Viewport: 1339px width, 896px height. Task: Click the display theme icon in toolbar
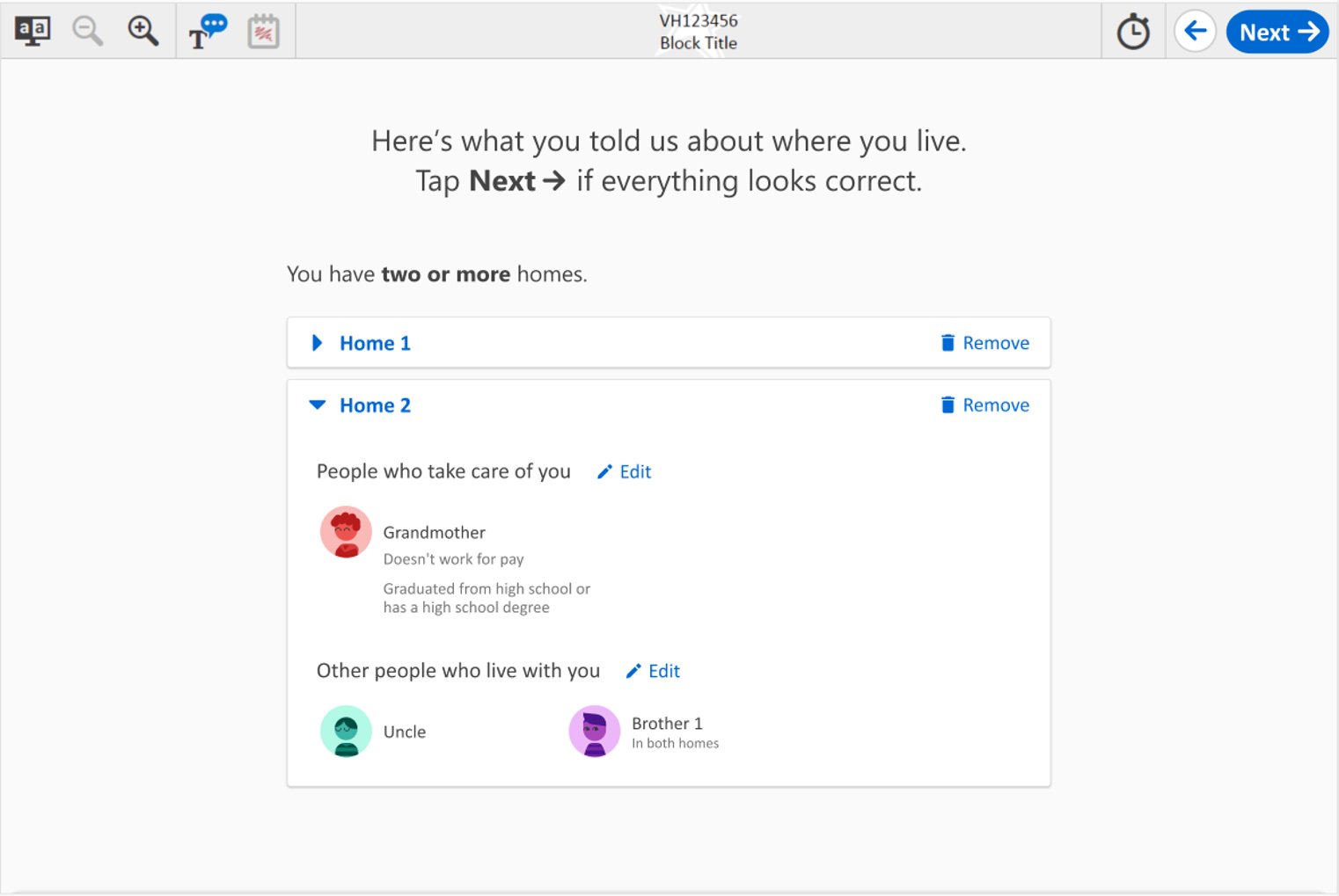click(x=33, y=32)
